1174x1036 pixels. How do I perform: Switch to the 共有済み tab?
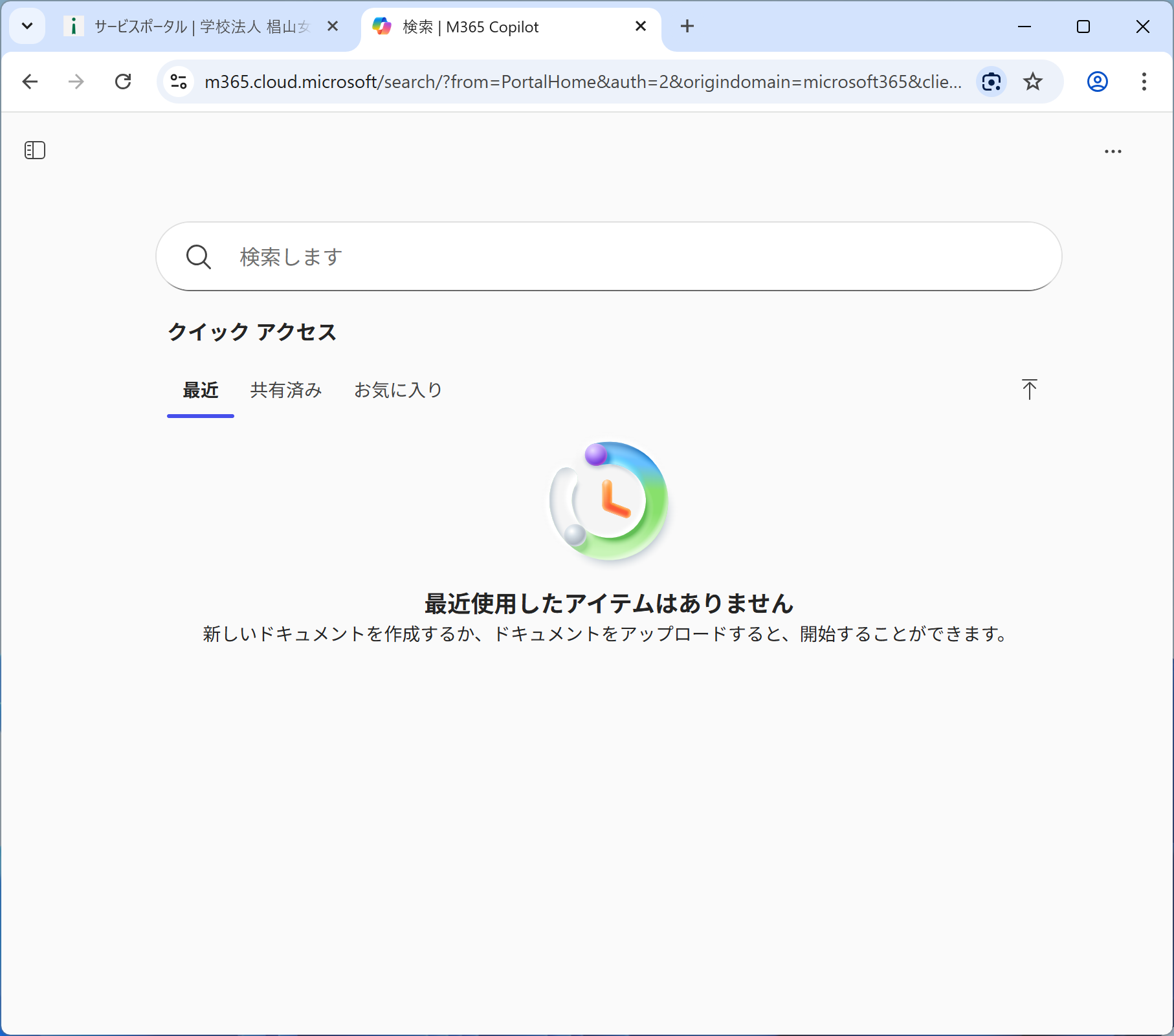coord(285,390)
